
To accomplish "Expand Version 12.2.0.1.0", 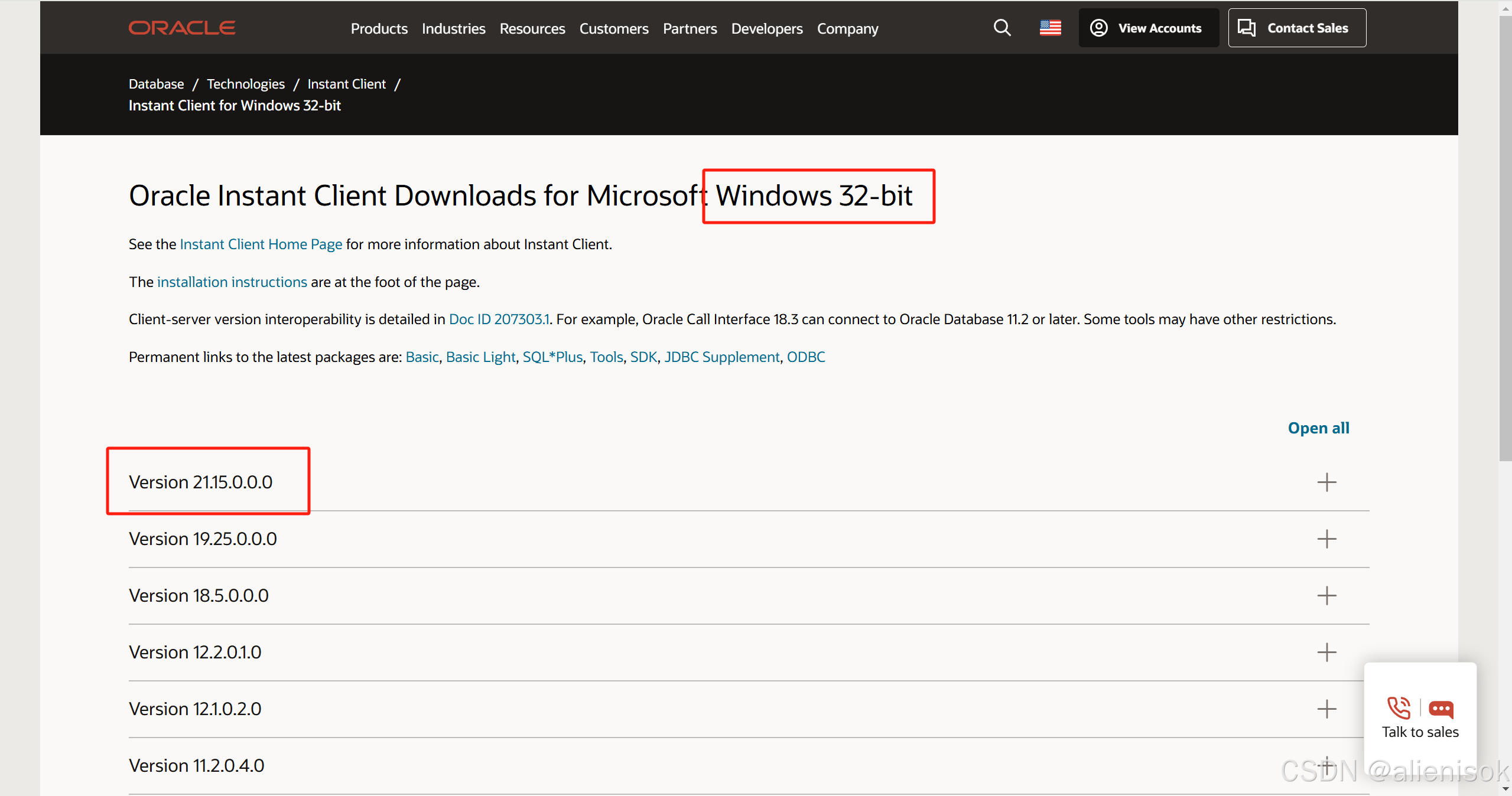I will [1327, 652].
